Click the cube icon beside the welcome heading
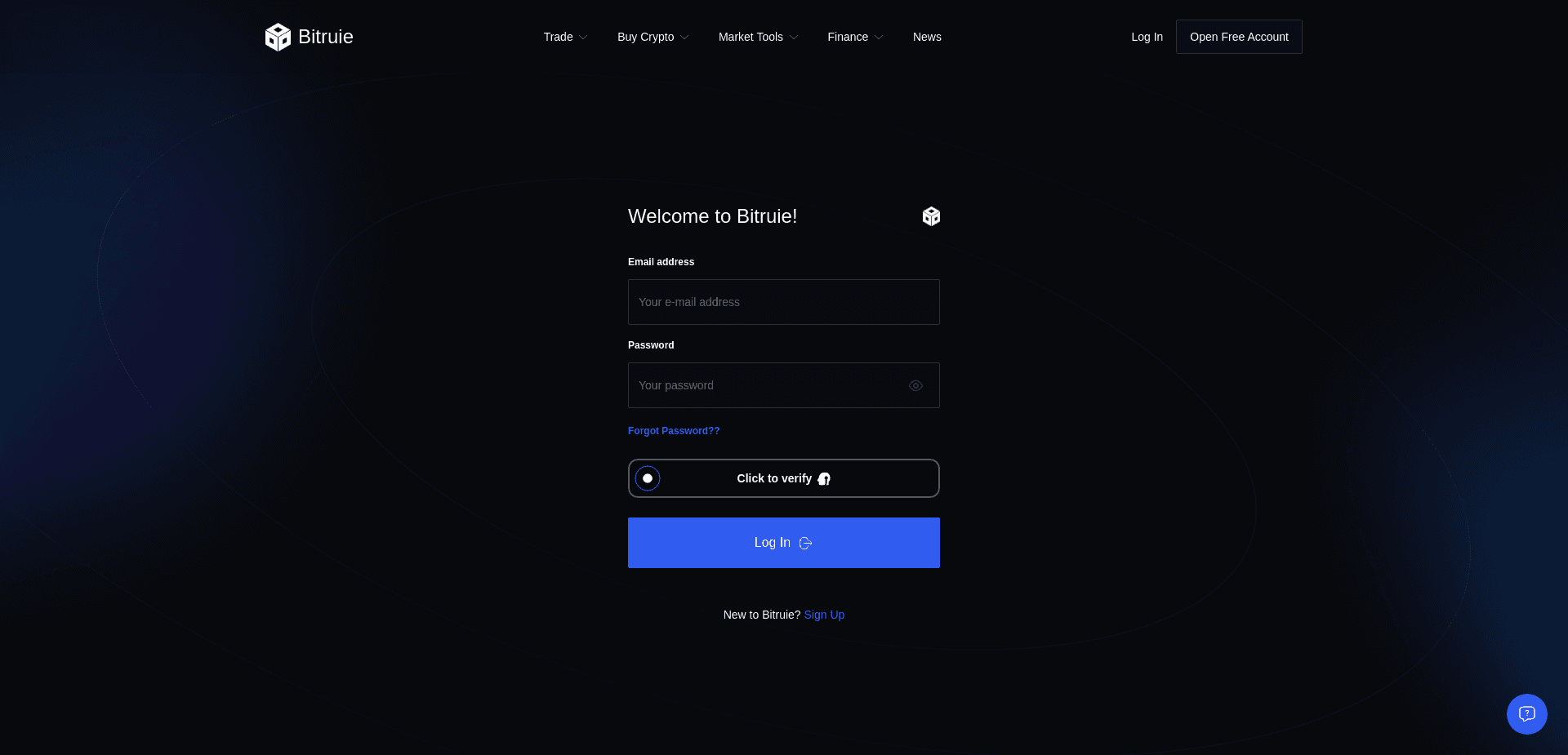 pyautogui.click(x=931, y=215)
